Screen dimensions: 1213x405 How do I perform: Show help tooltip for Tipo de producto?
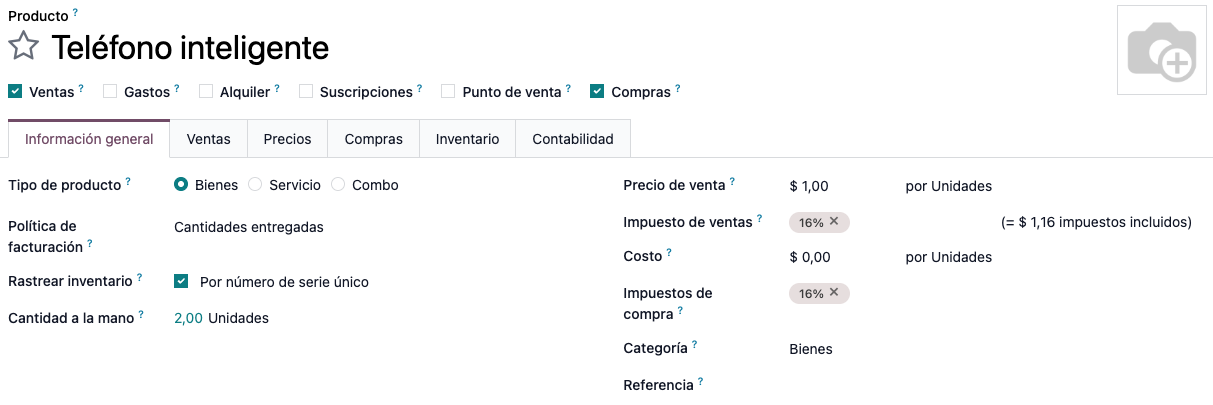[128, 183]
